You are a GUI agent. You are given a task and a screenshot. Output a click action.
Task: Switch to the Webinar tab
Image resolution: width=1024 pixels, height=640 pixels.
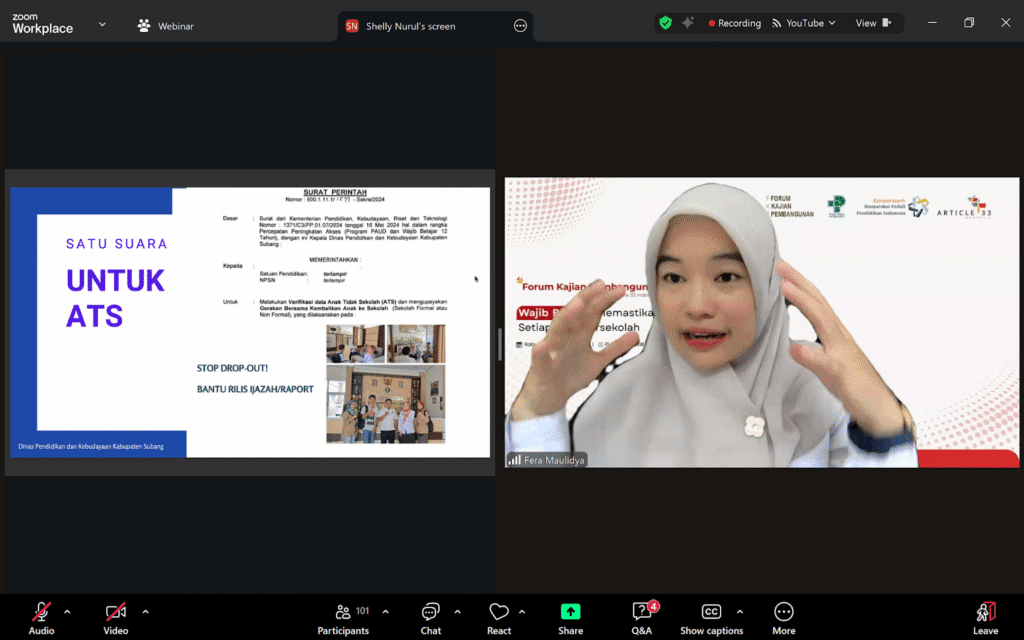pyautogui.click(x=165, y=25)
